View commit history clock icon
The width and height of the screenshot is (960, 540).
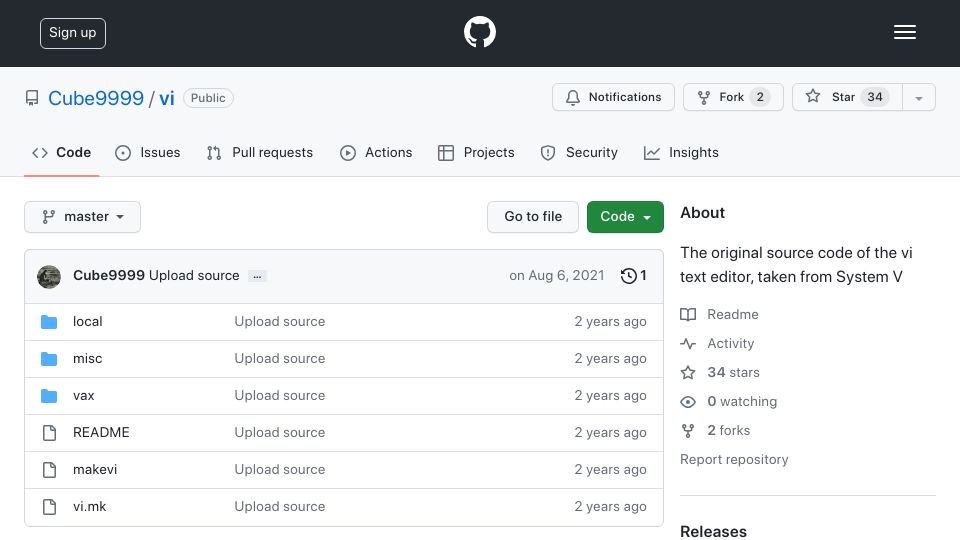tap(628, 276)
